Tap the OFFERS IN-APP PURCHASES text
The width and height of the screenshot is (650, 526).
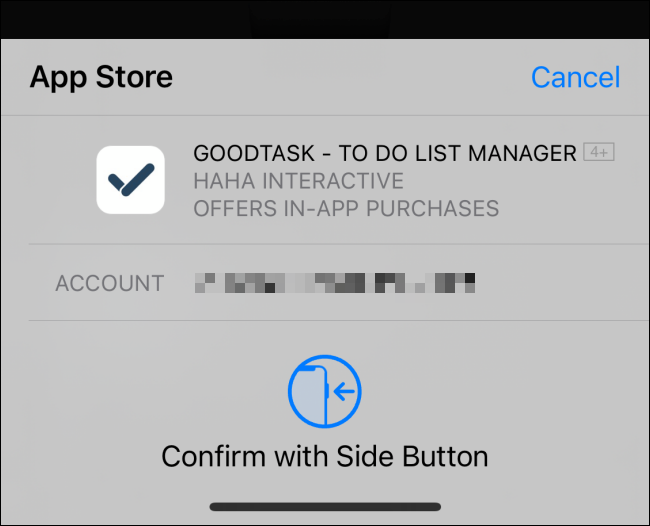coord(345,209)
